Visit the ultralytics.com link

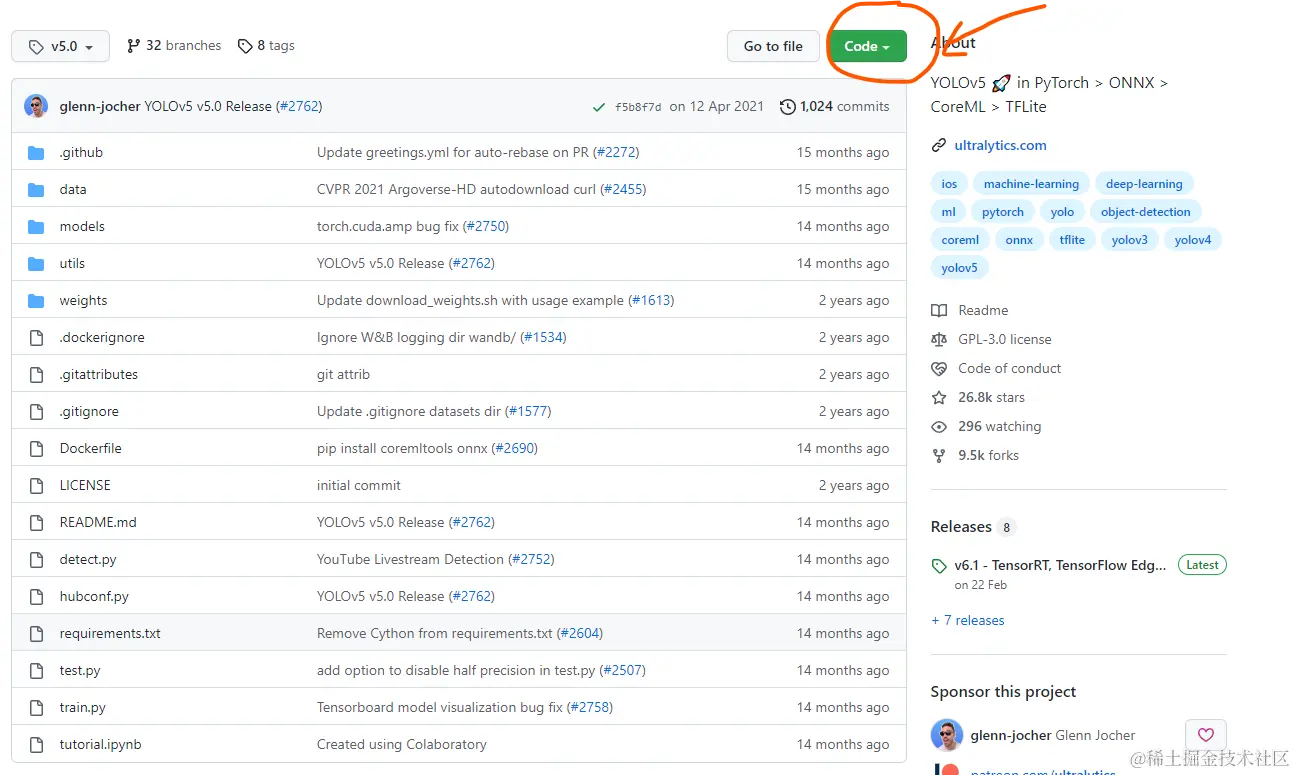[x=1000, y=146]
